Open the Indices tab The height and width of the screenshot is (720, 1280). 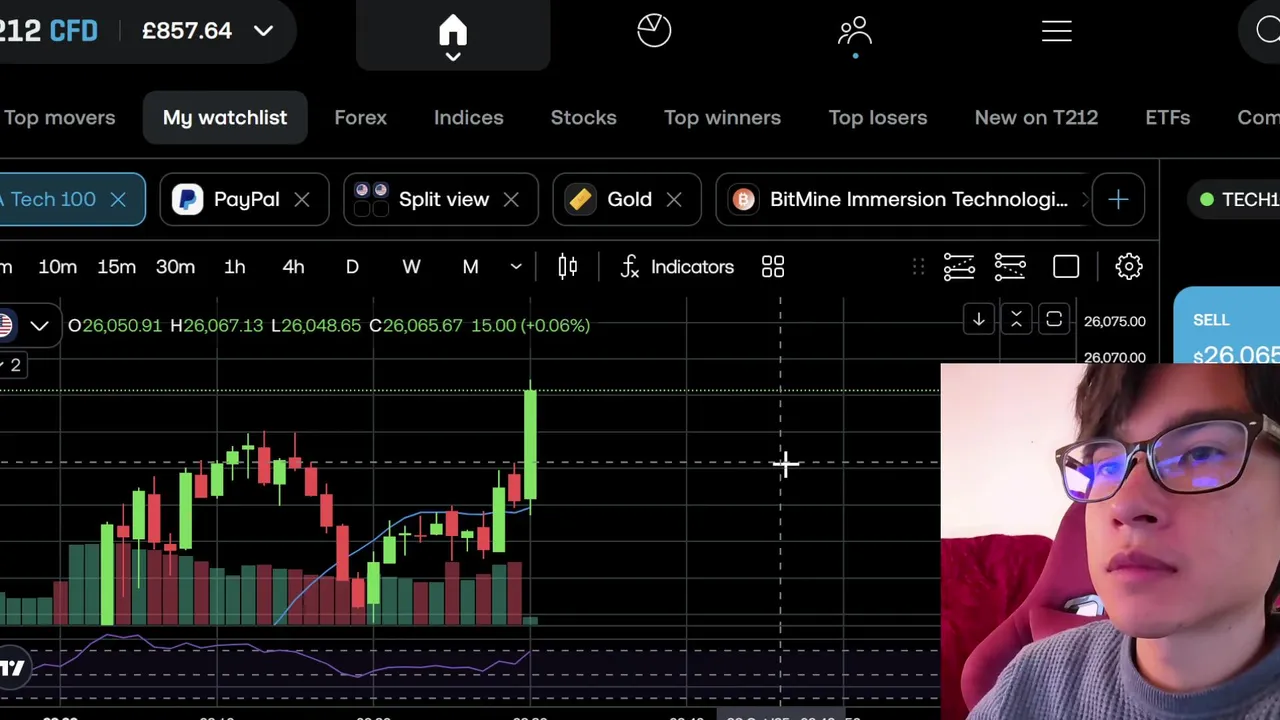[x=468, y=118]
